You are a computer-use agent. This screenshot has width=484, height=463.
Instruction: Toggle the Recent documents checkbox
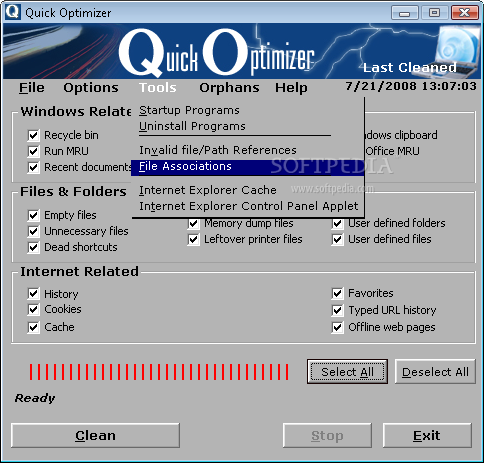pos(33,167)
